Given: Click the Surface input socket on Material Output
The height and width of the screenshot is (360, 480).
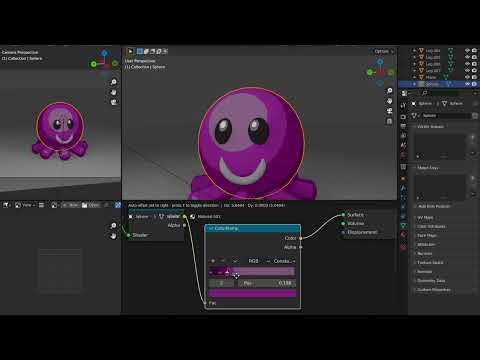Looking at the screenshot, I should pos(343,215).
